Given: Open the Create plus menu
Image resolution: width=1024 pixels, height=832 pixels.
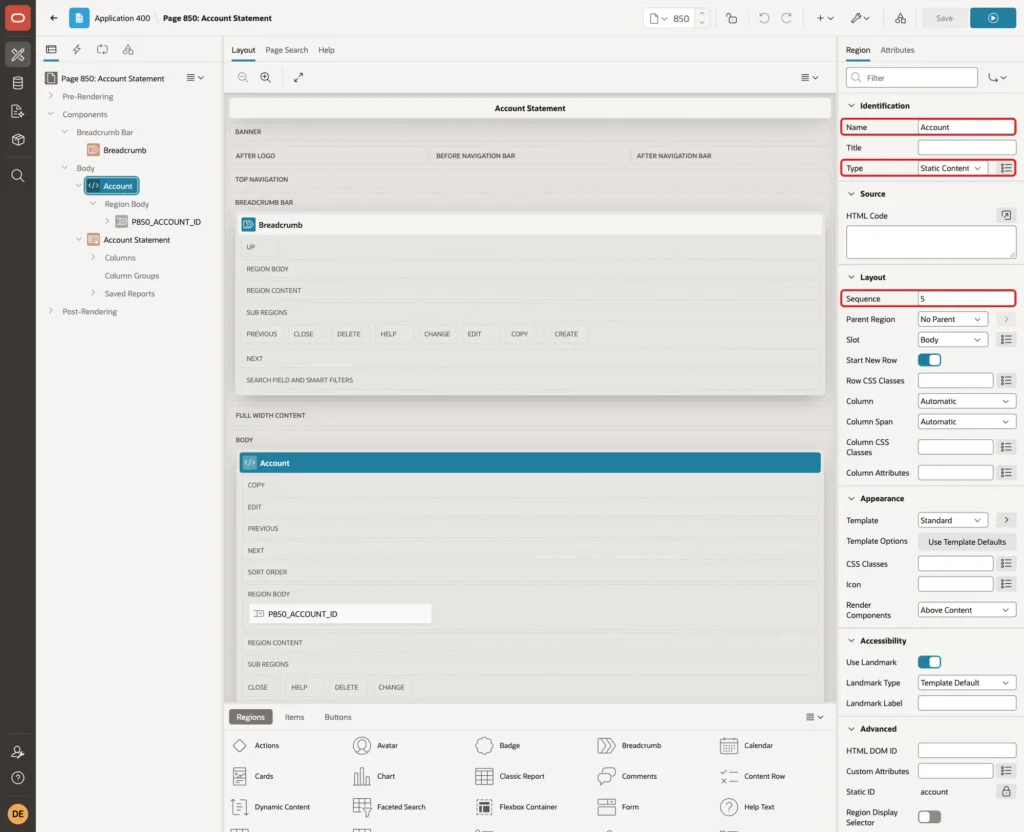Looking at the screenshot, I should coord(825,18).
